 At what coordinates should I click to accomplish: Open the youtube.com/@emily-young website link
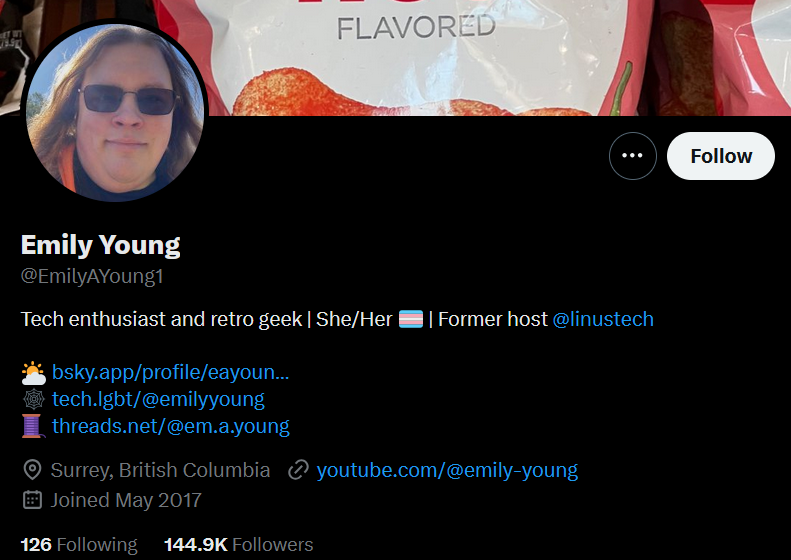click(447, 470)
